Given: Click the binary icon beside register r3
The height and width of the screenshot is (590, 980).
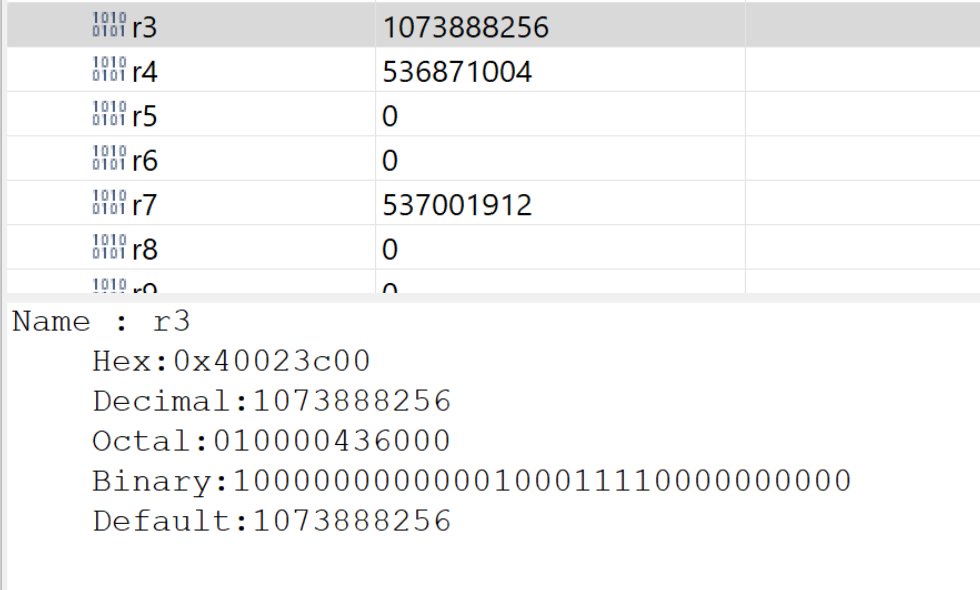Looking at the screenshot, I should pos(108,27).
